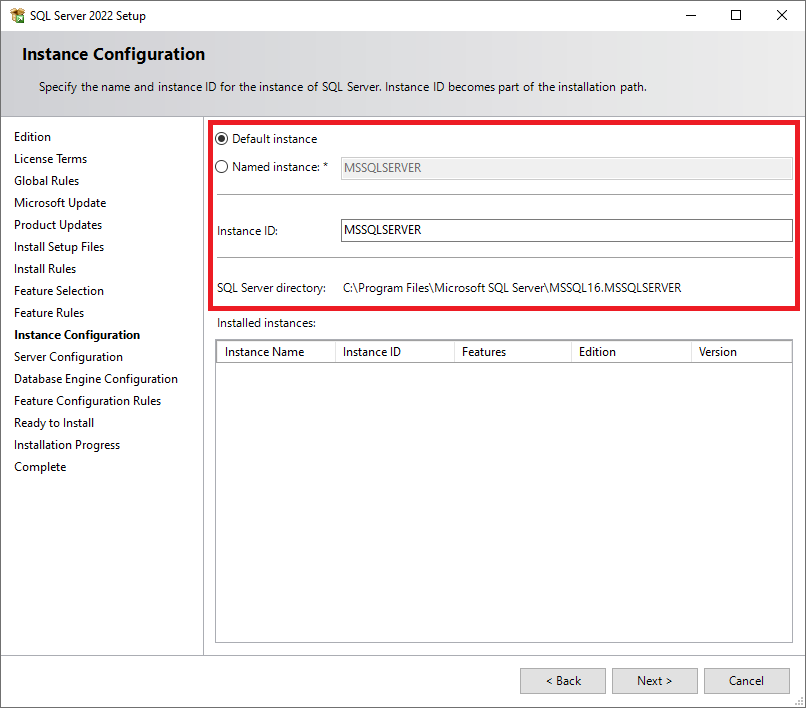
Task: Select Database Engine Configuration in sidebar
Action: tap(96, 379)
